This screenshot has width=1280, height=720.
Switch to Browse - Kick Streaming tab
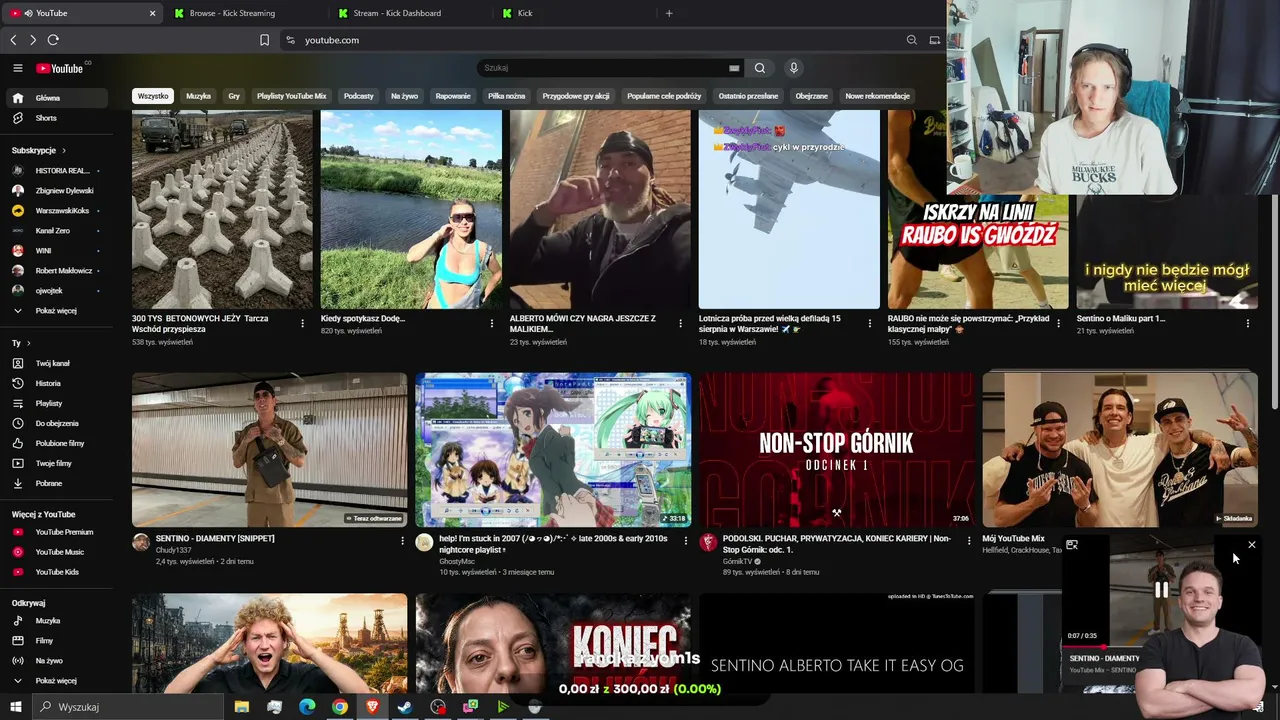(245, 13)
